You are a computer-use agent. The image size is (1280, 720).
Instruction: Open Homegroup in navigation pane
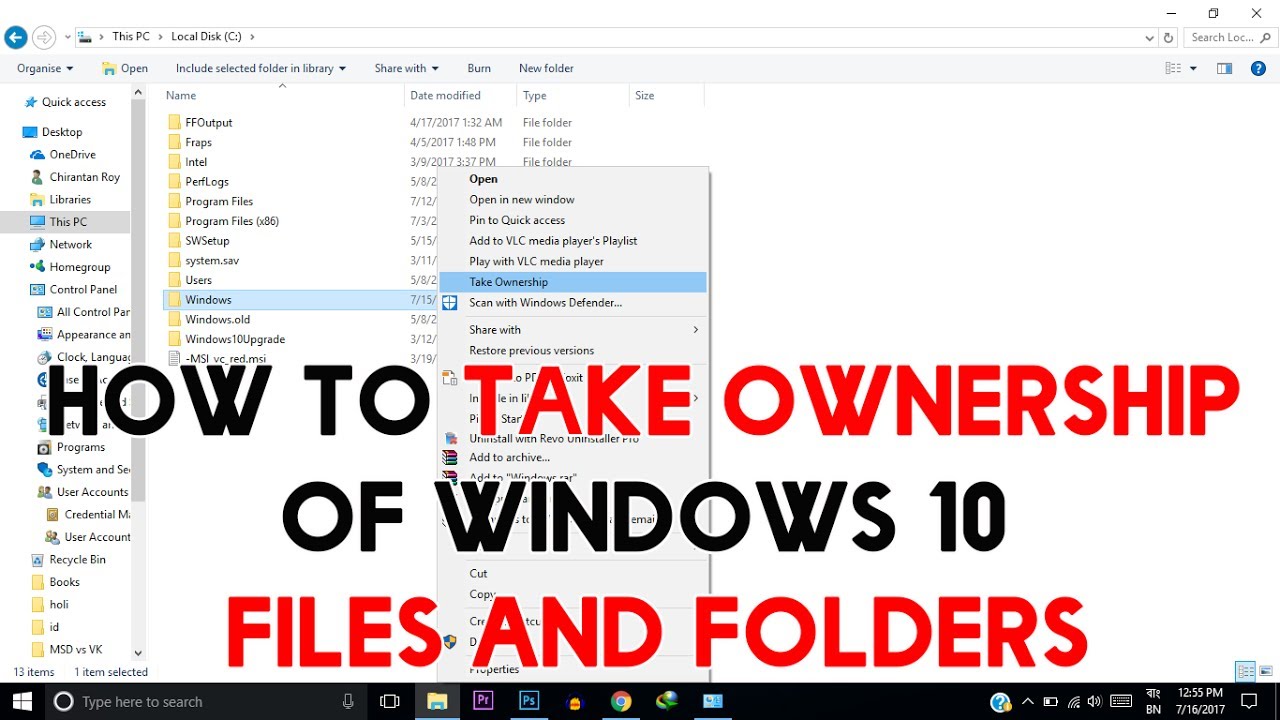tap(80, 267)
